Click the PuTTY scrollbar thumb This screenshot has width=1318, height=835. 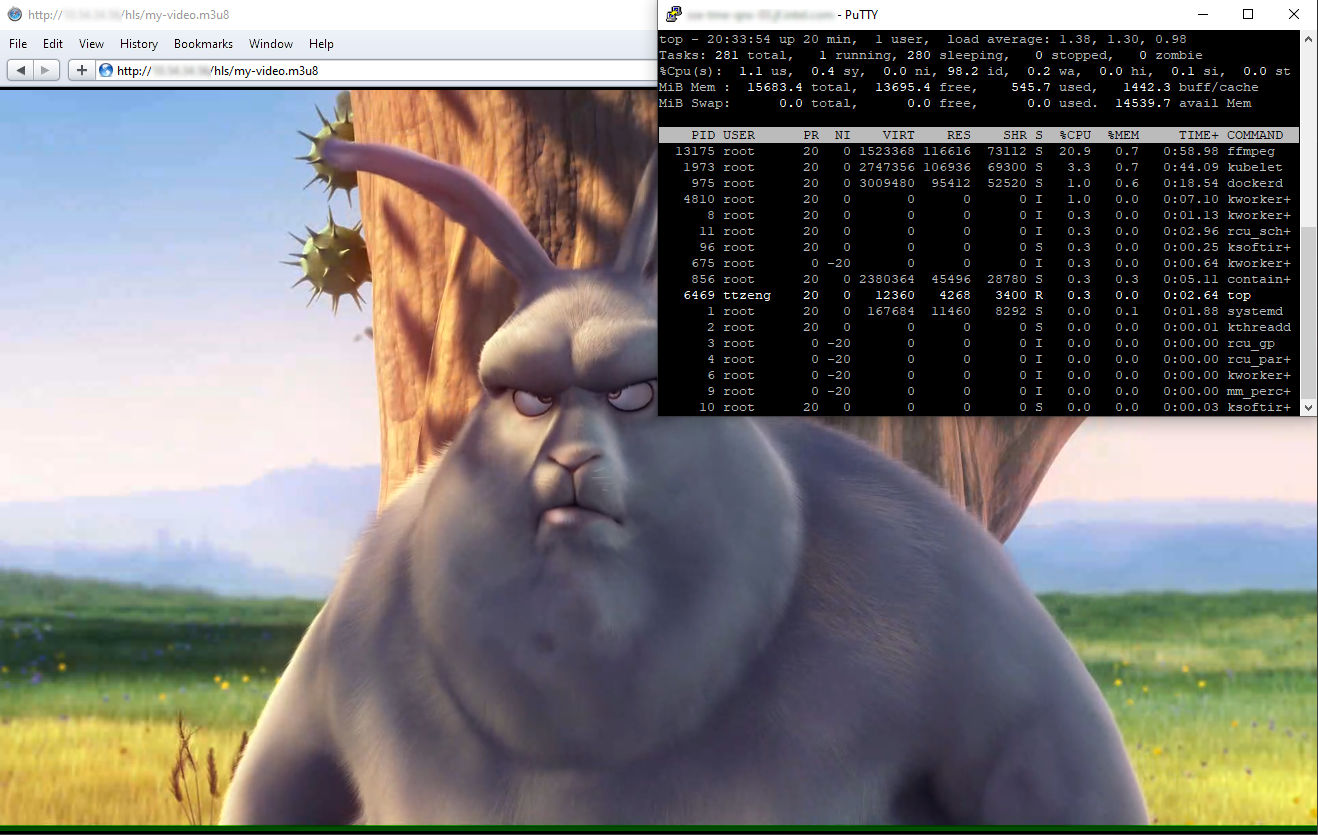tap(1308, 312)
